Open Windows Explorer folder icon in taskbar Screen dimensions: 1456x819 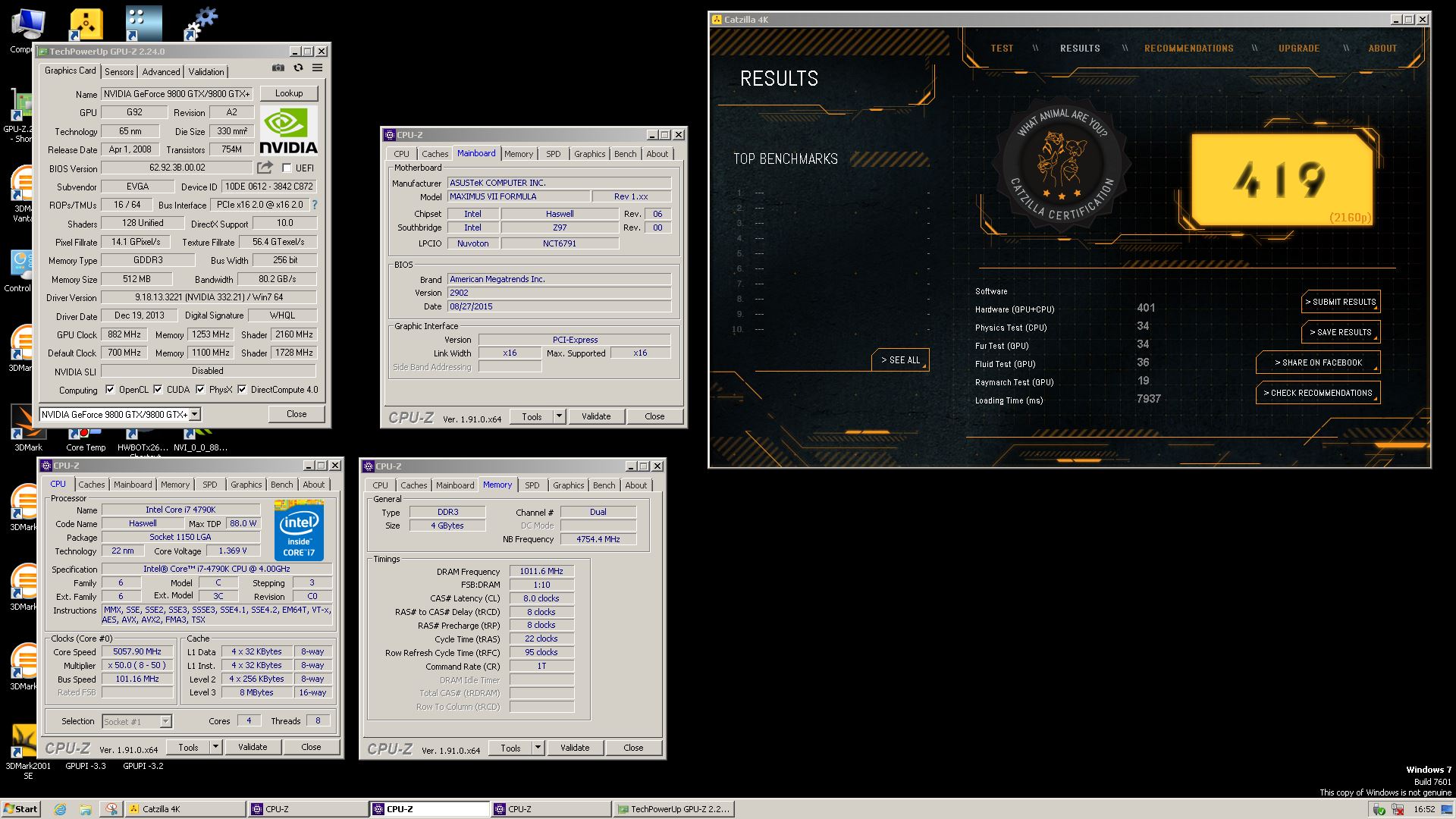click(86, 809)
